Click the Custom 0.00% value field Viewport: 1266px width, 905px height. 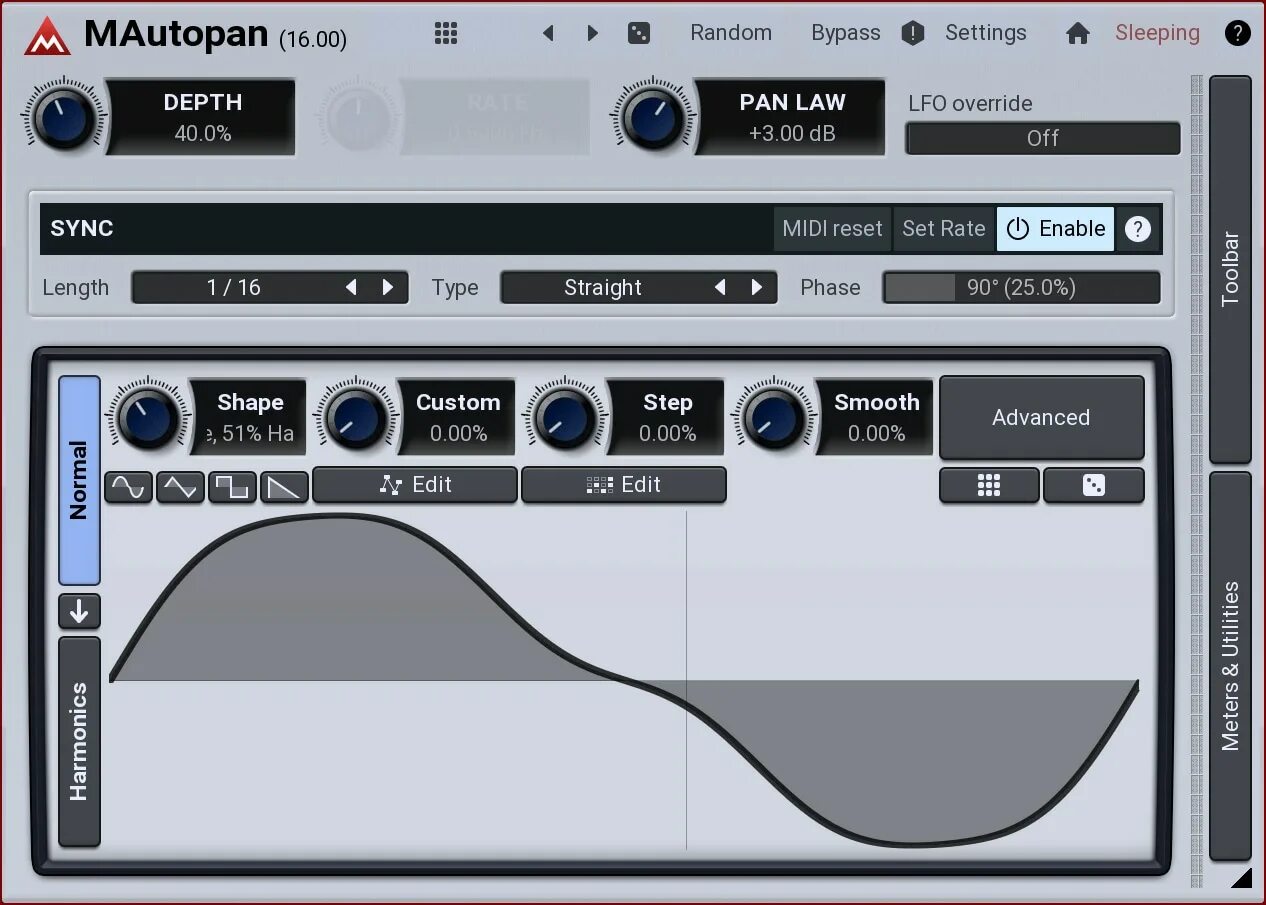458,417
